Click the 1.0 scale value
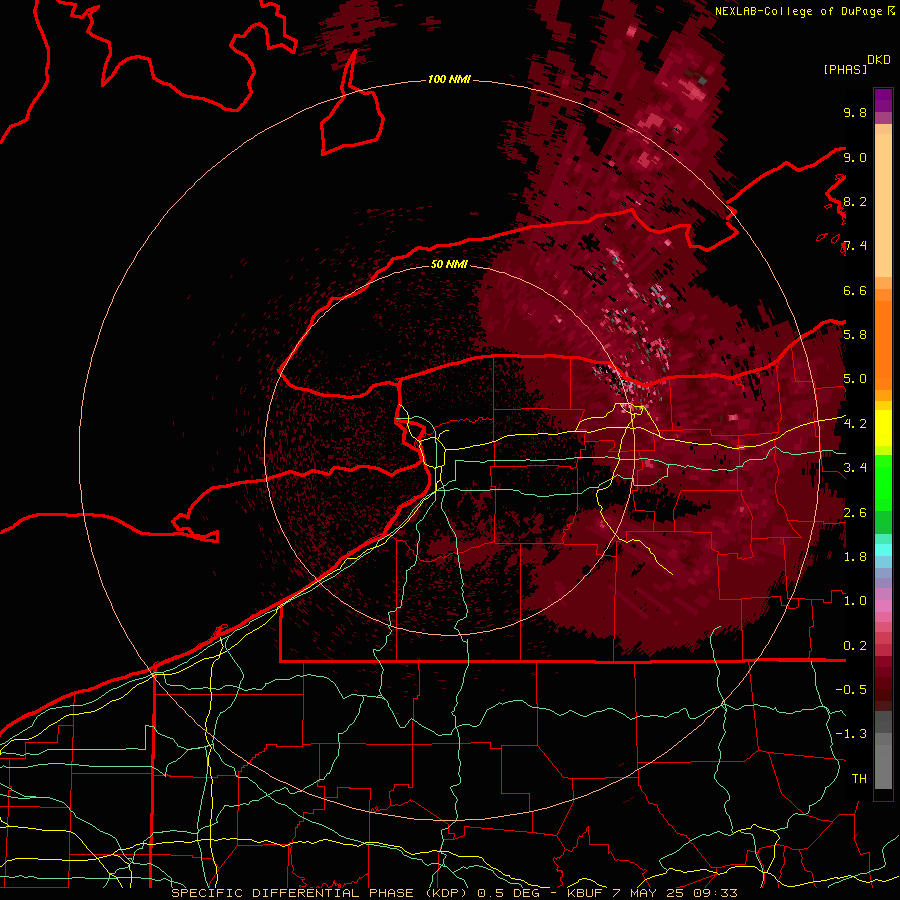The image size is (900, 900). tap(855, 601)
